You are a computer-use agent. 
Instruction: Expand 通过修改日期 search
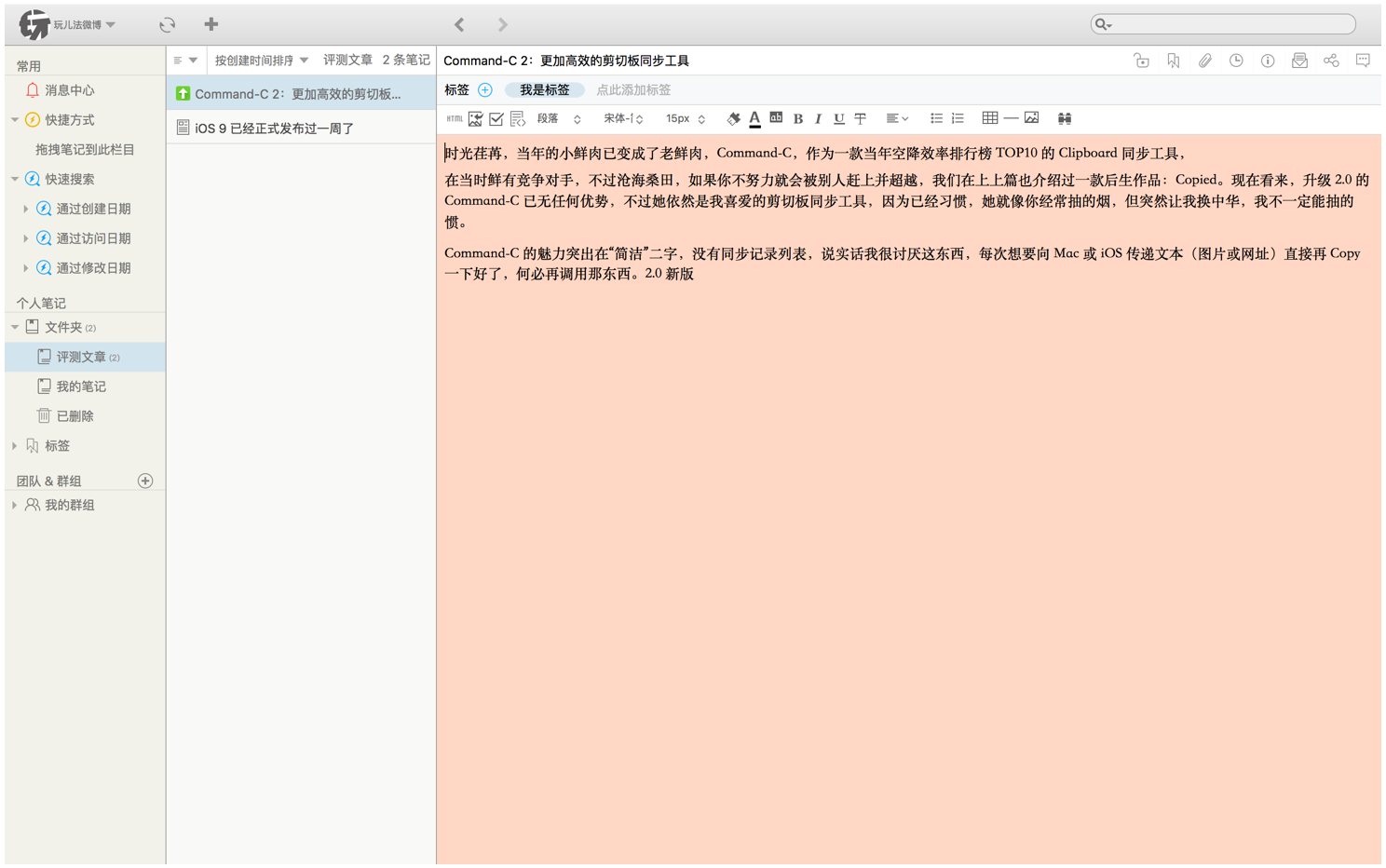pos(25,268)
